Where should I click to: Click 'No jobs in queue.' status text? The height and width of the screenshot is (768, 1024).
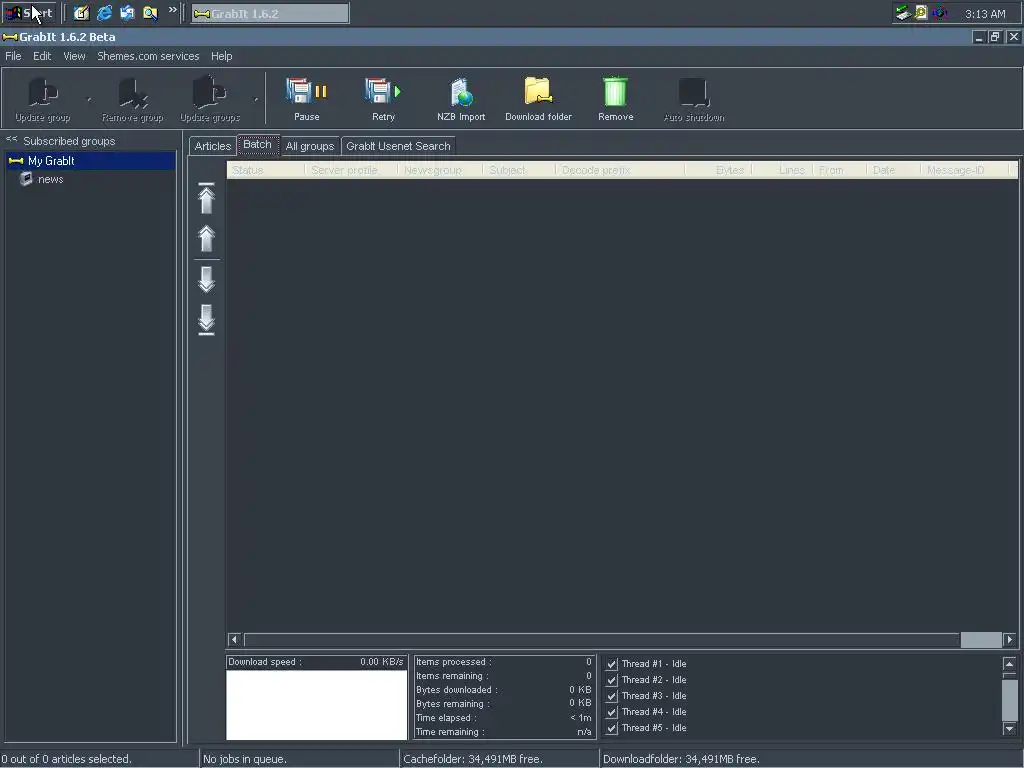pyautogui.click(x=245, y=759)
